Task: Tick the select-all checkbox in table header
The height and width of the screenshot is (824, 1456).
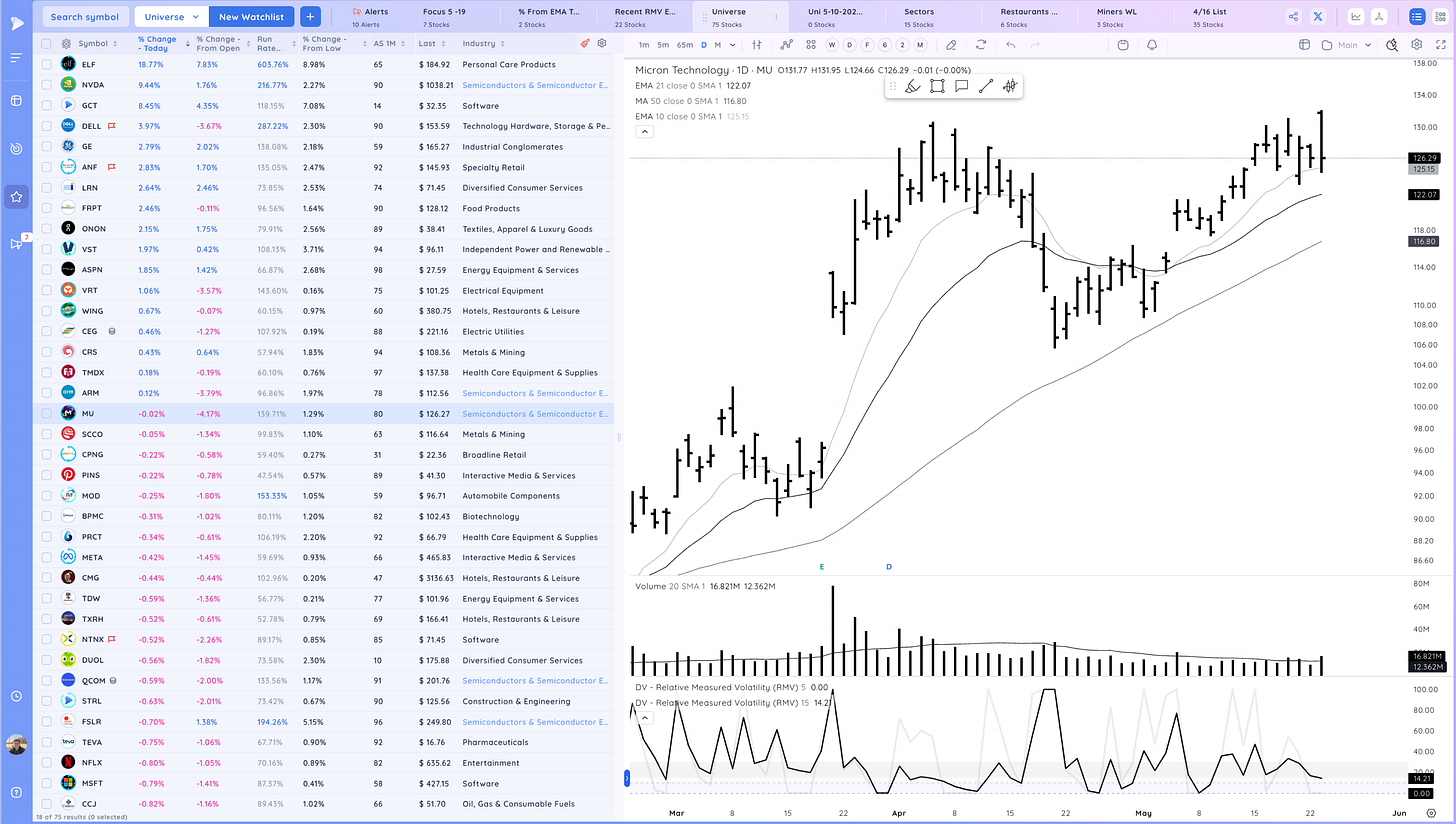Action: pyautogui.click(x=46, y=44)
